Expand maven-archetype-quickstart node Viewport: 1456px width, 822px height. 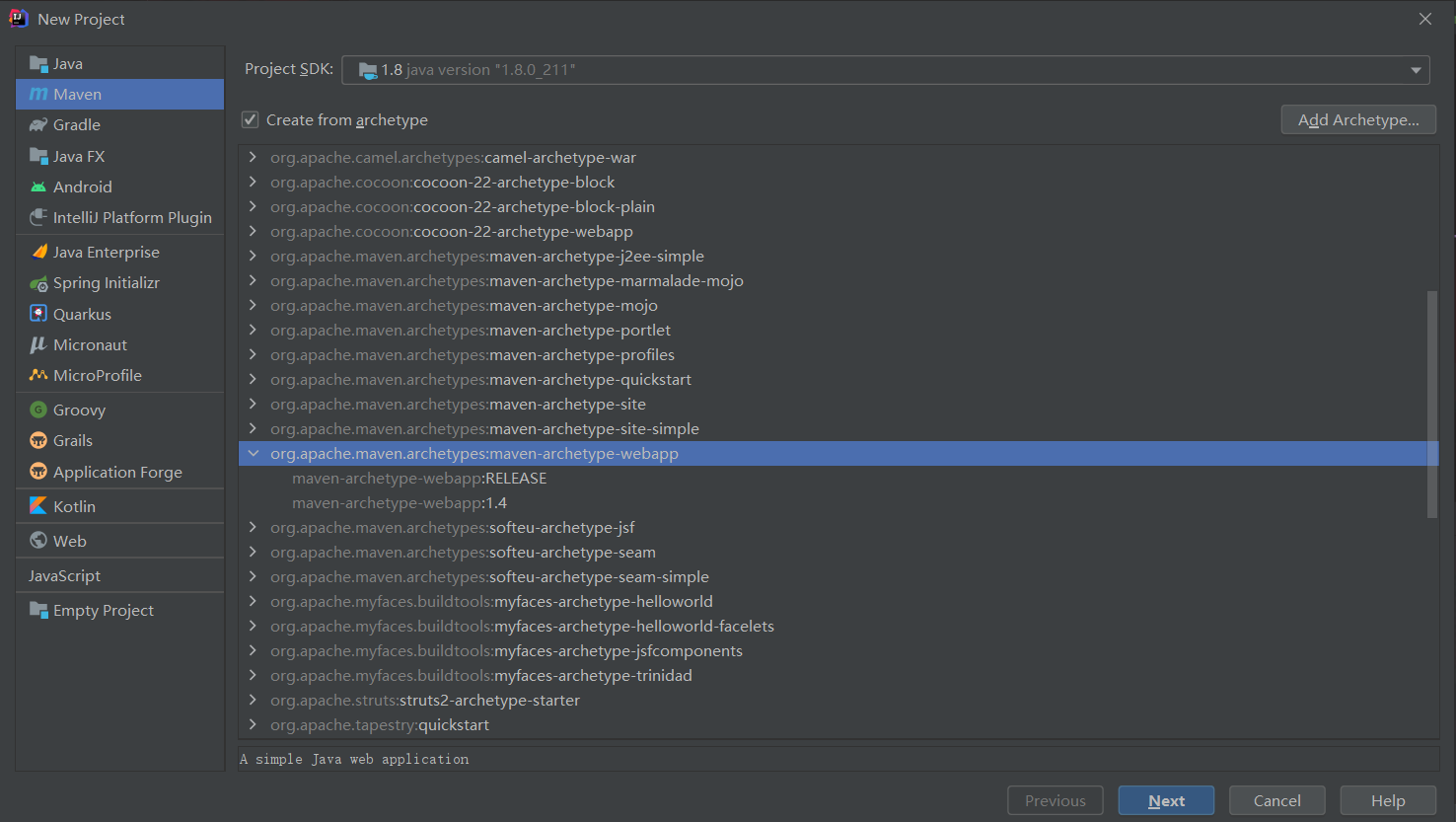pyautogui.click(x=254, y=380)
